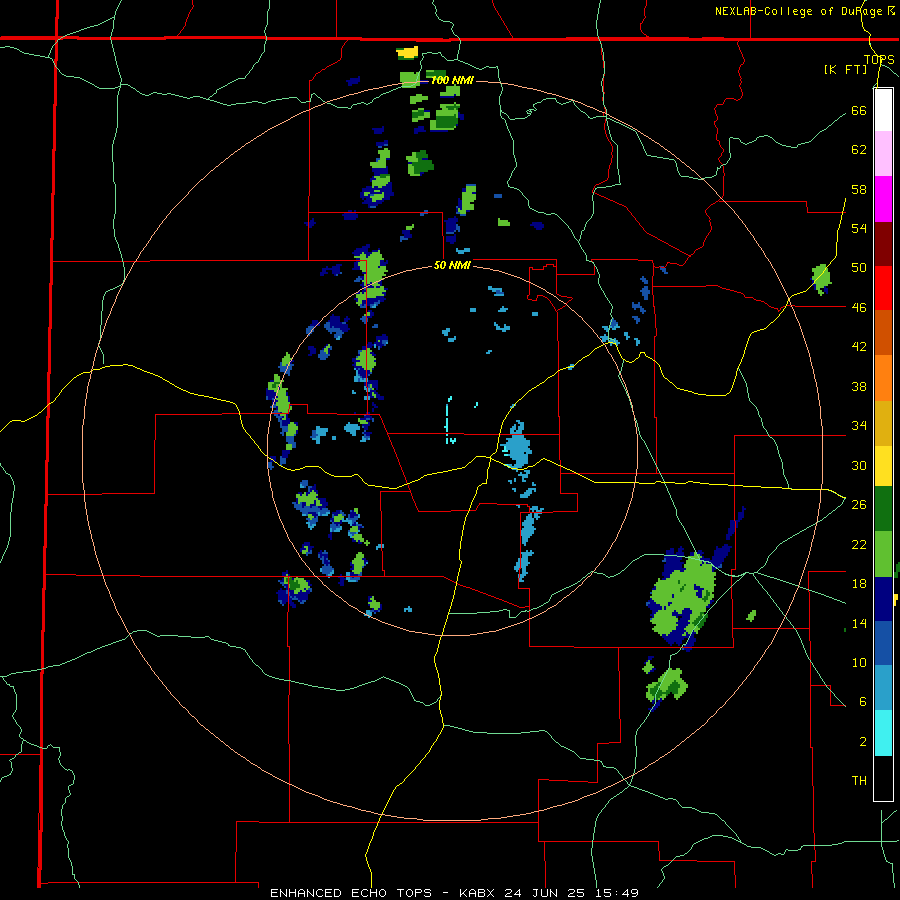
Task: Click the dark orange legend band
Action: pyautogui.click(x=883, y=332)
